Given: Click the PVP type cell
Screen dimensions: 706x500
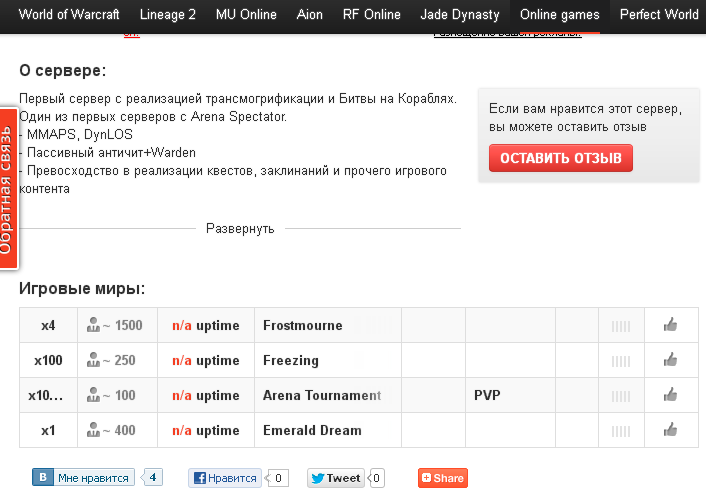Looking at the screenshot, I should pos(510,395).
